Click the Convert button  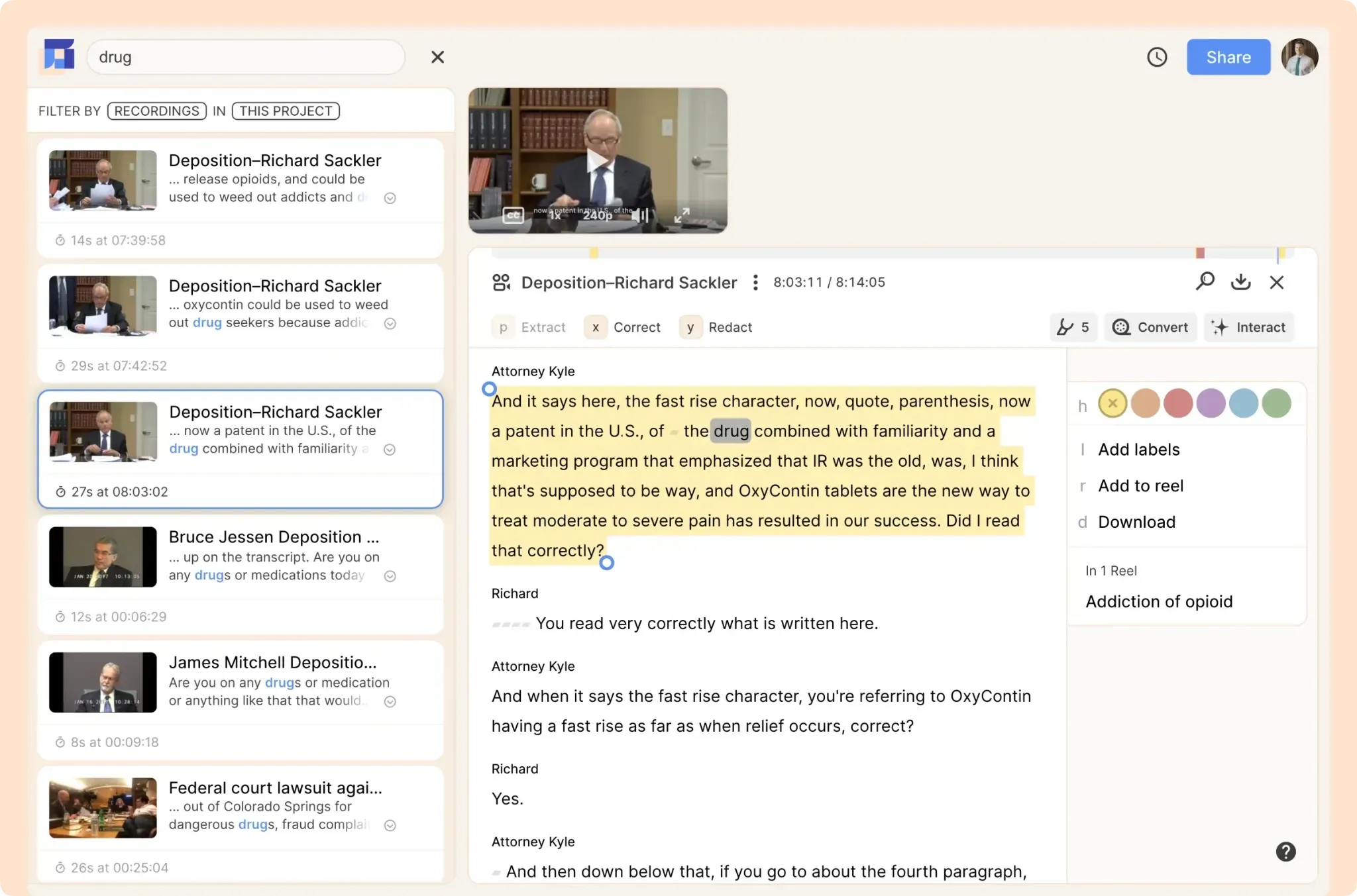[x=1150, y=327]
